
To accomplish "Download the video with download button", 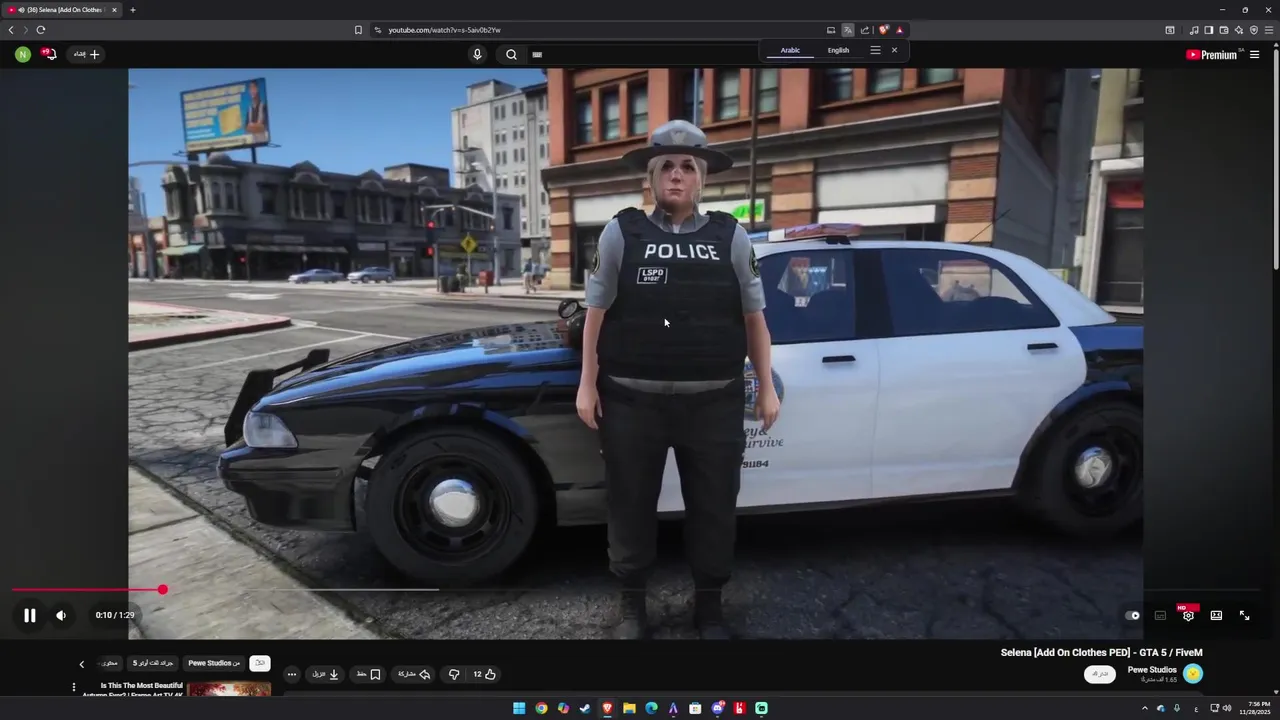I will [325, 674].
